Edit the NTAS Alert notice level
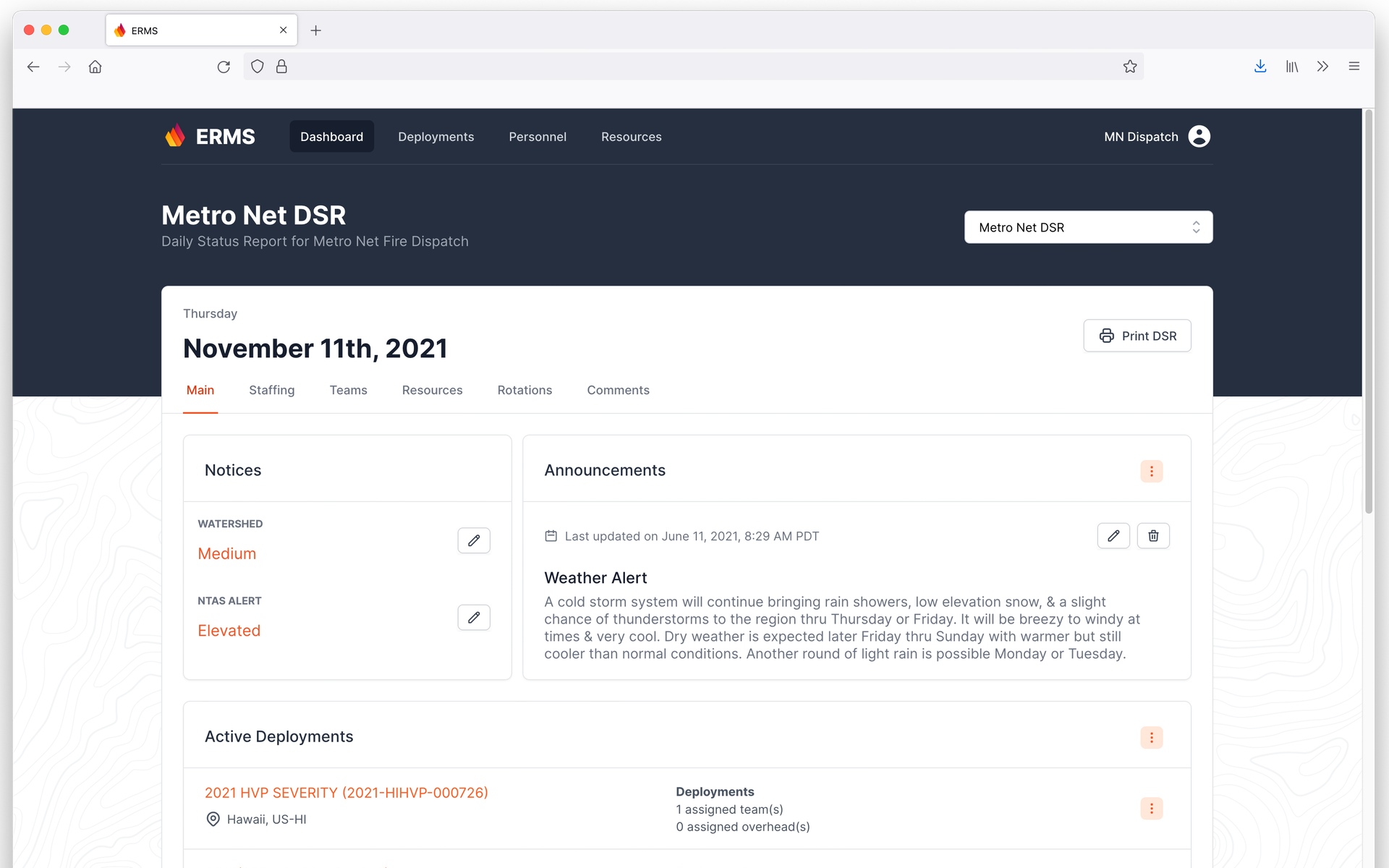Screen dimensions: 1389x868 click(474, 618)
